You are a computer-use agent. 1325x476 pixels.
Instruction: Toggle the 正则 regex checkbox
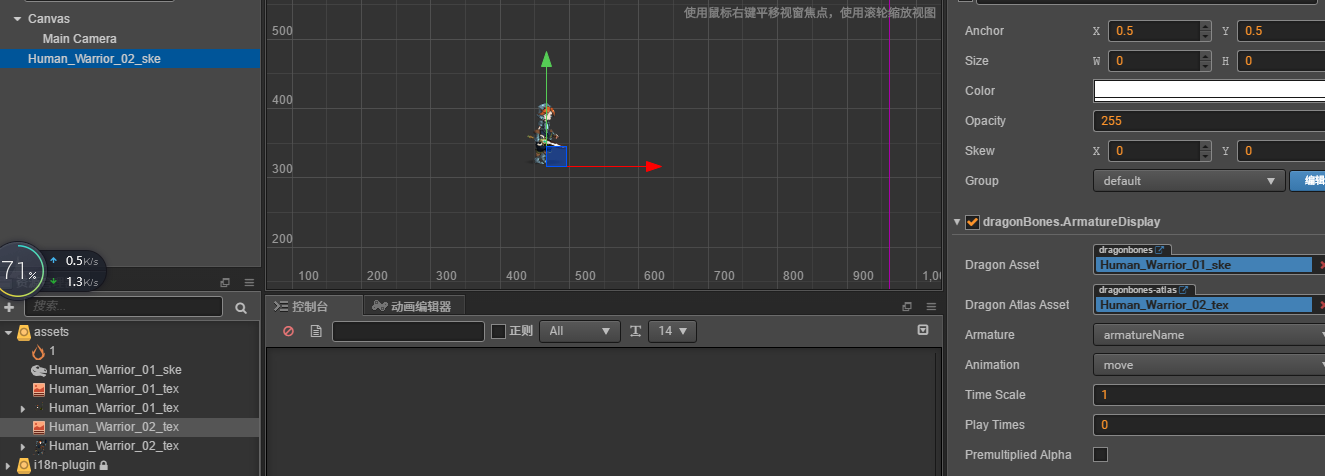pos(499,331)
